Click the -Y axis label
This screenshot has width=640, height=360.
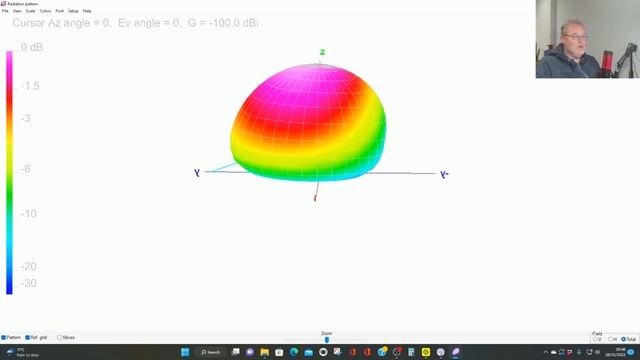pyautogui.click(x=444, y=174)
